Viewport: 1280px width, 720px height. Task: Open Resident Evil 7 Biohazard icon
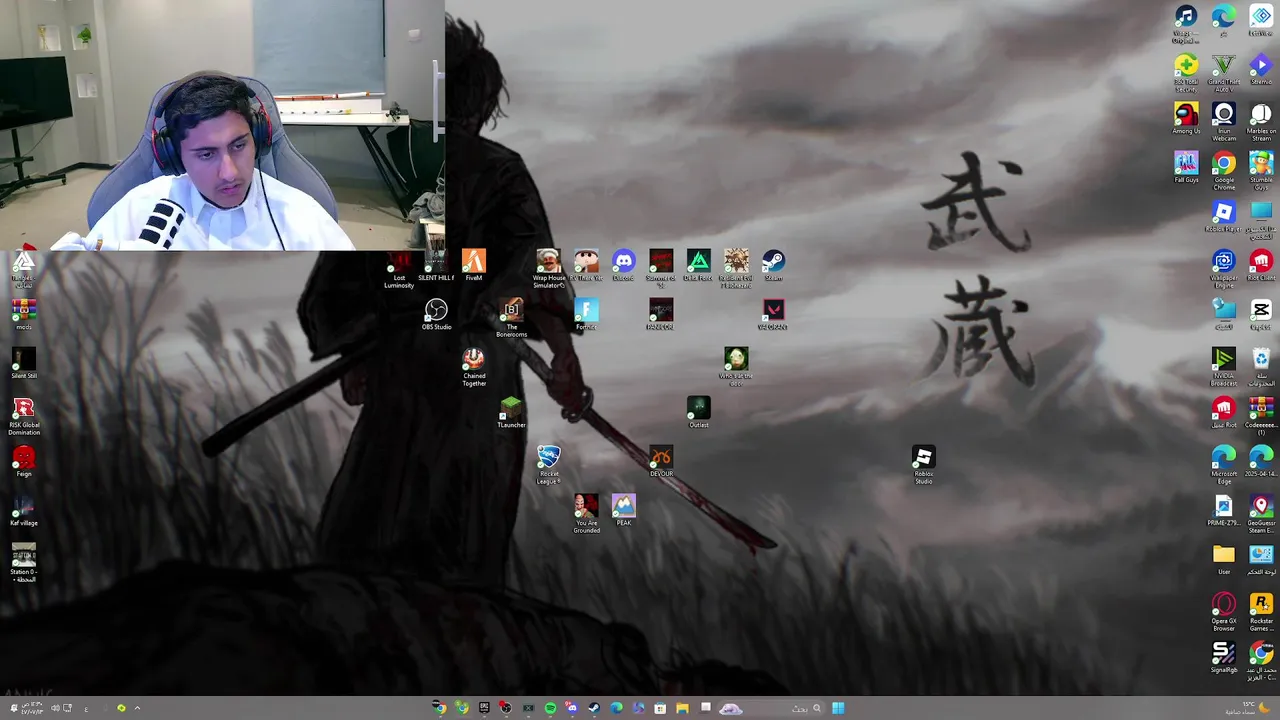pyautogui.click(x=736, y=269)
